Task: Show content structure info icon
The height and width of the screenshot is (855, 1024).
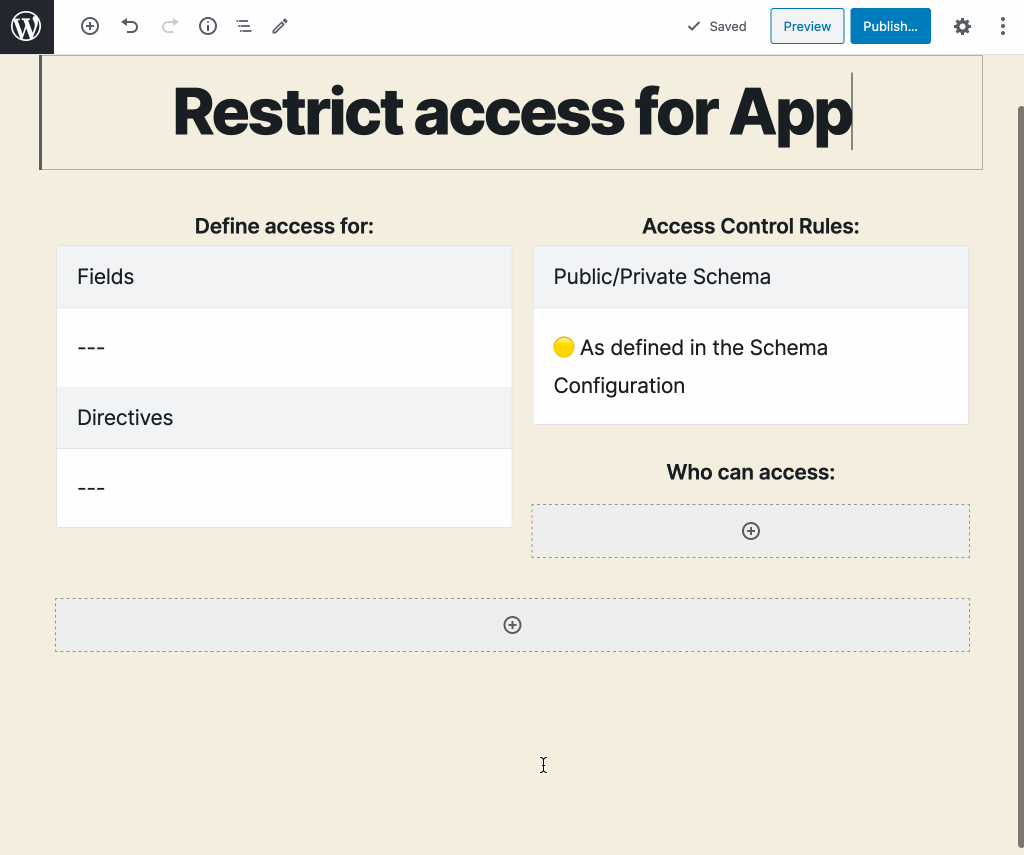Action: coord(208,26)
